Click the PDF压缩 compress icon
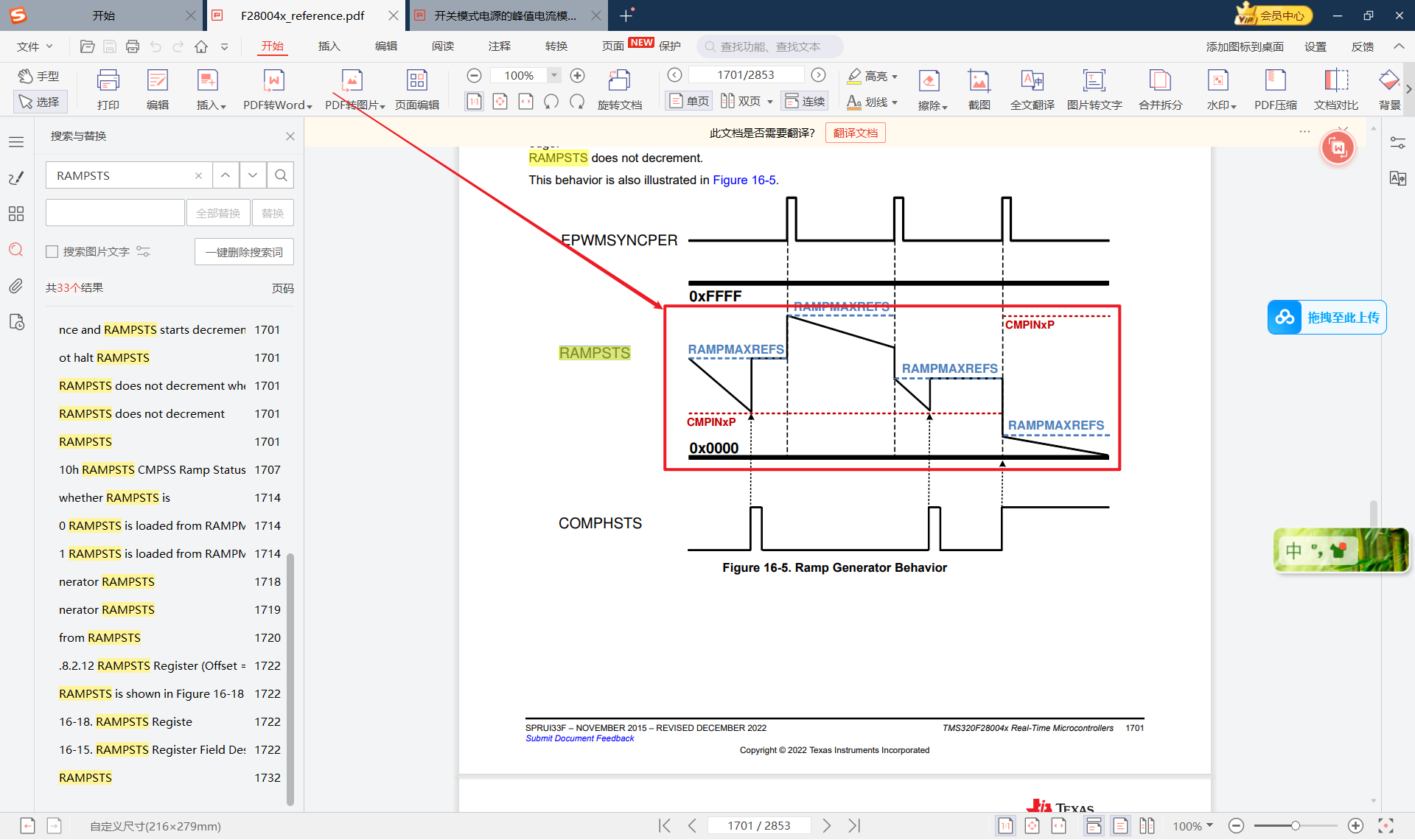This screenshot has width=1415, height=840. click(x=1275, y=81)
